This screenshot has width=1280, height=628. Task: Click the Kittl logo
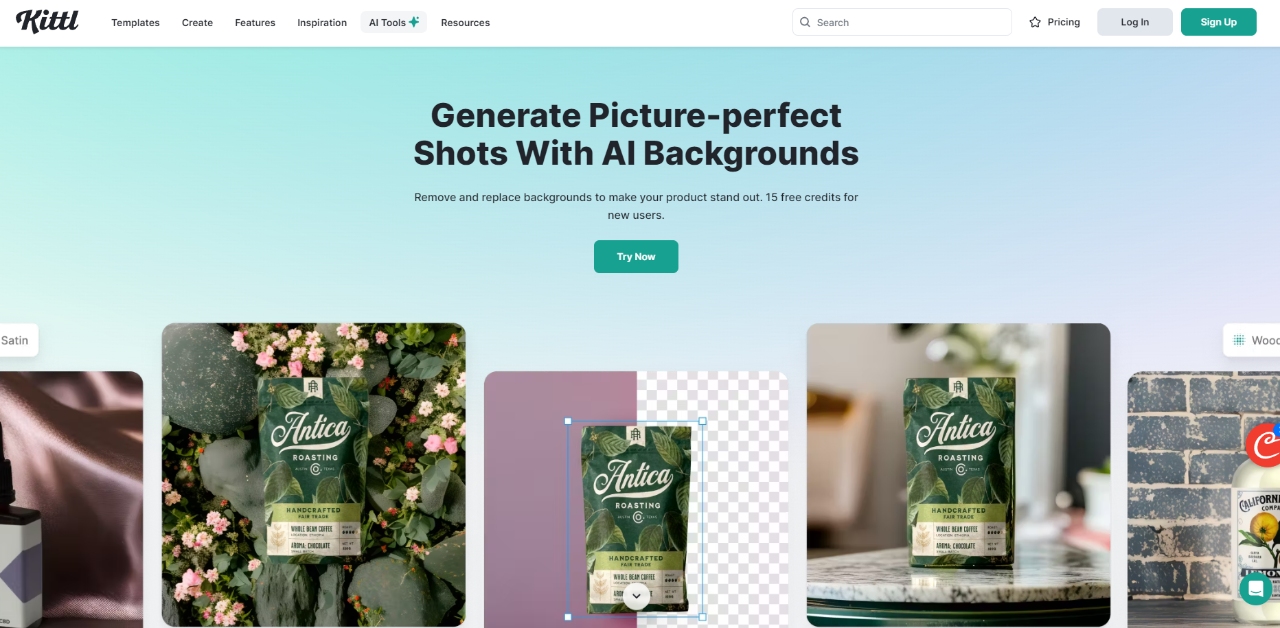point(47,21)
